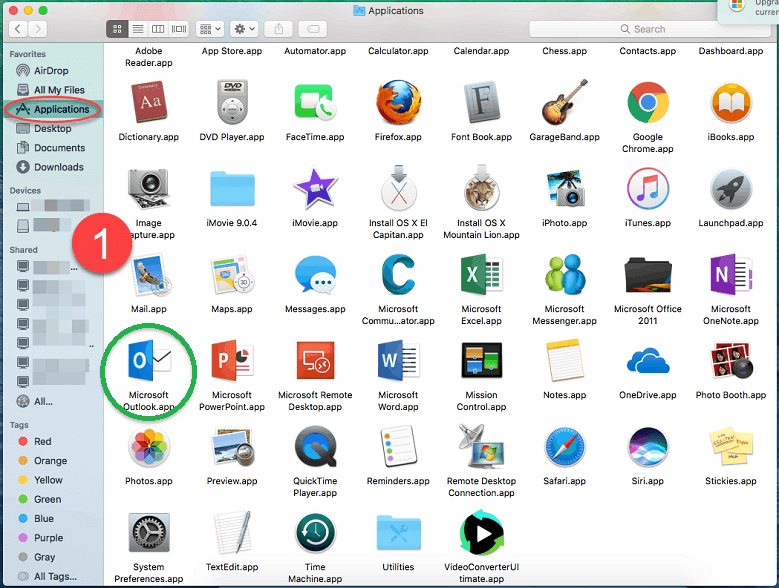
Task: Switch to column view
Action: point(158,29)
